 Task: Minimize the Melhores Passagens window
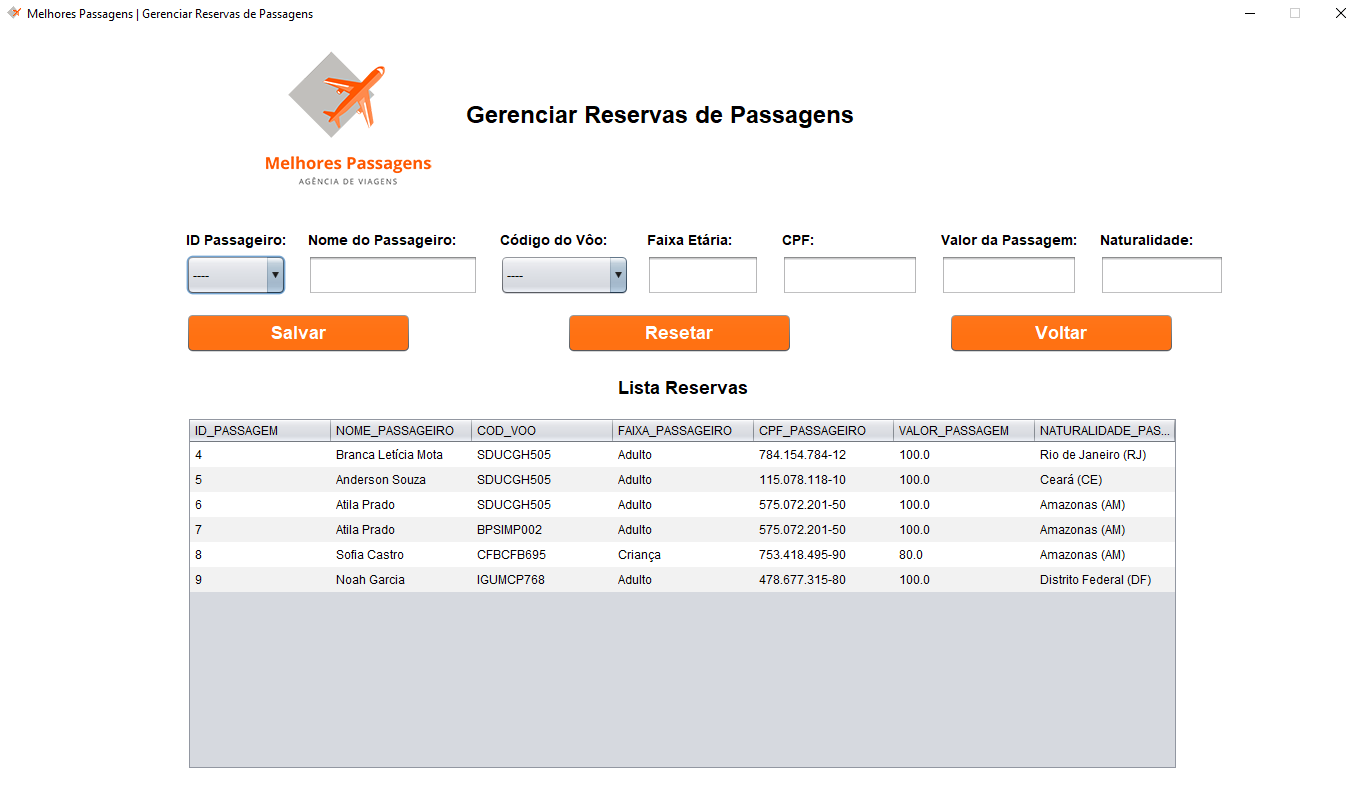point(1250,14)
